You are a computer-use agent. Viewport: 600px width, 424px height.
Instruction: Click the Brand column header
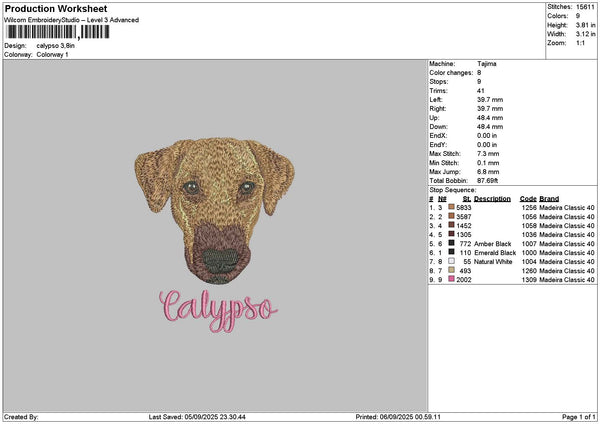[x=549, y=199]
